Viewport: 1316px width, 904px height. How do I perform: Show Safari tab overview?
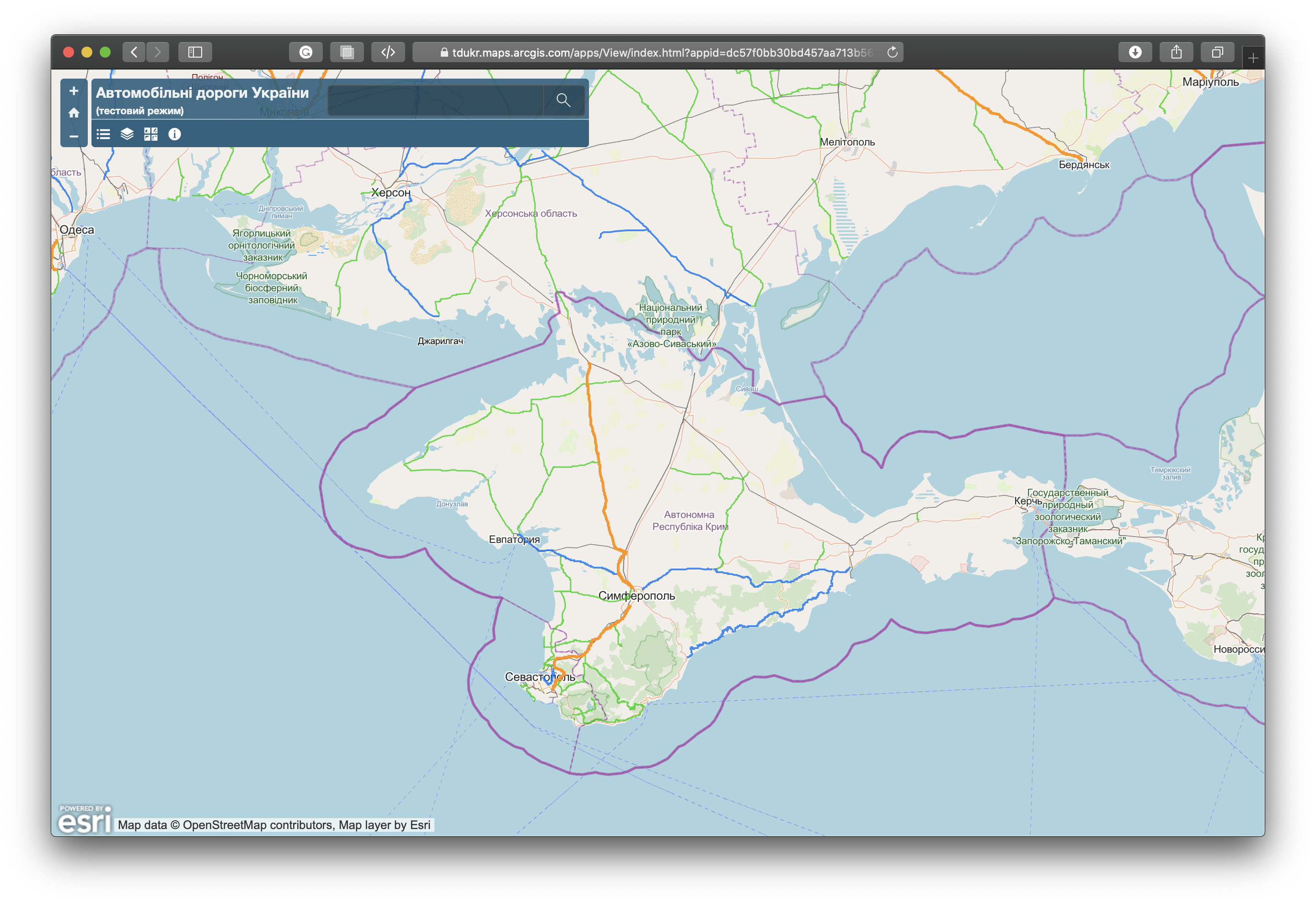coord(1217,52)
